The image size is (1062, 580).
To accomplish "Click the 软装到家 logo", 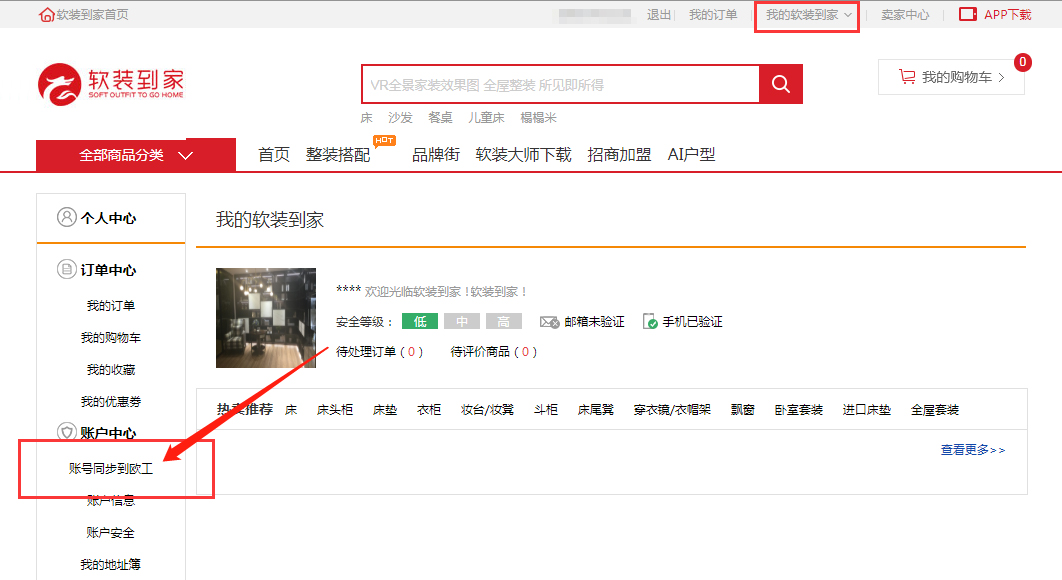I will pyautogui.click(x=110, y=85).
